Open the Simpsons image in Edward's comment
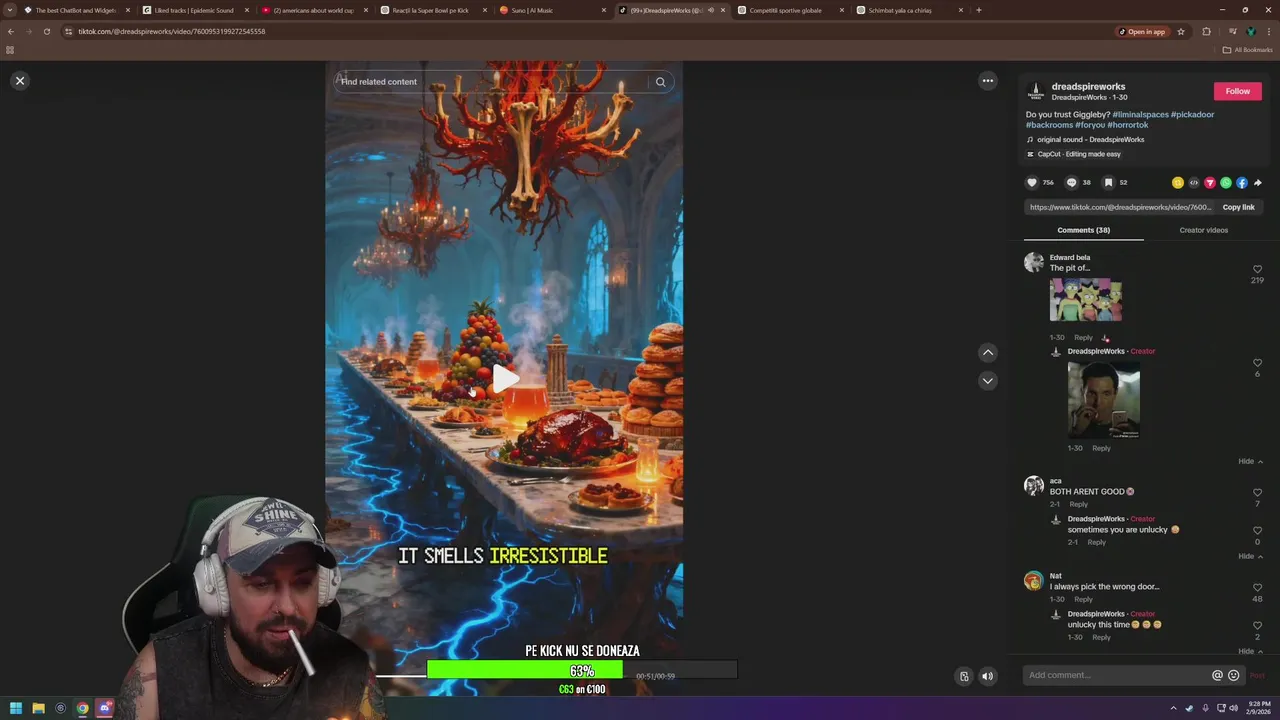This screenshot has height=720, width=1280. click(x=1085, y=300)
